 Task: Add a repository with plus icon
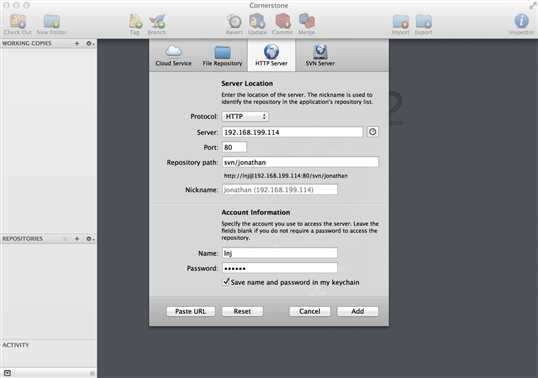[77, 238]
